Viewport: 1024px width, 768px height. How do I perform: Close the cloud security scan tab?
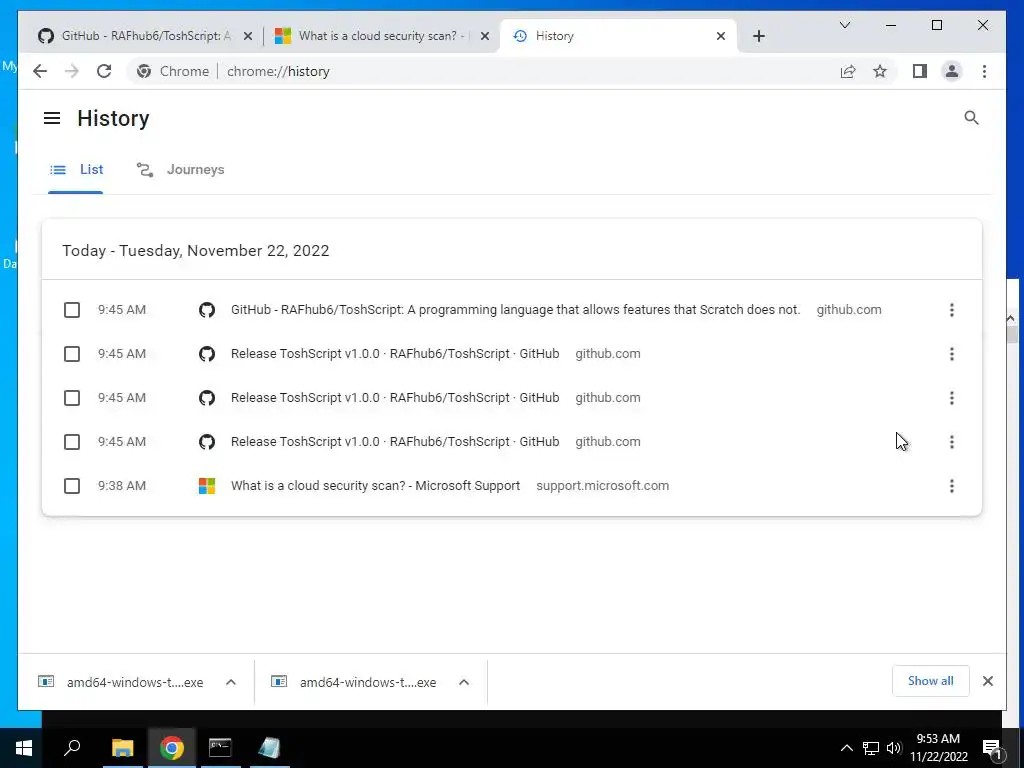485,37
